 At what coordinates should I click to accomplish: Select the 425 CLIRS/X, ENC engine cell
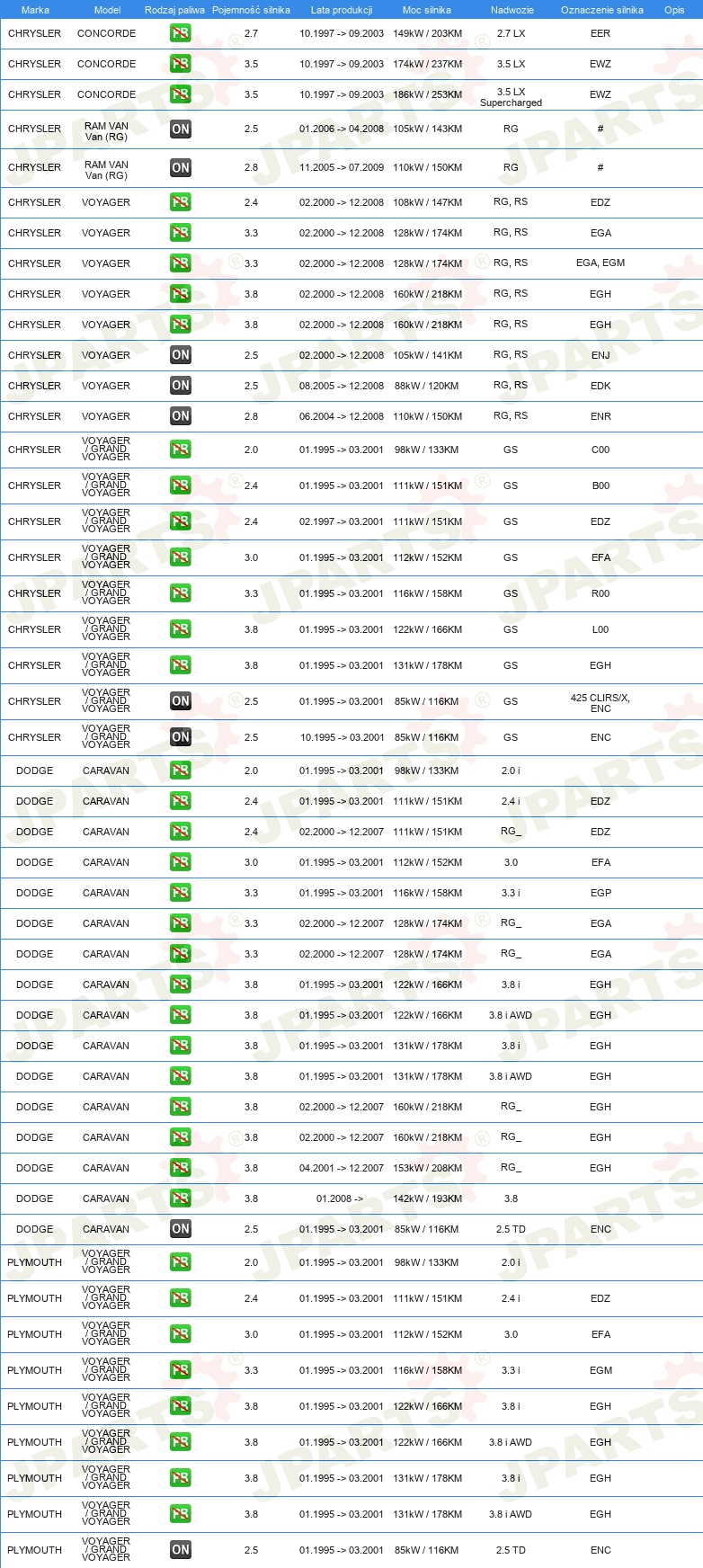(601, 703)
